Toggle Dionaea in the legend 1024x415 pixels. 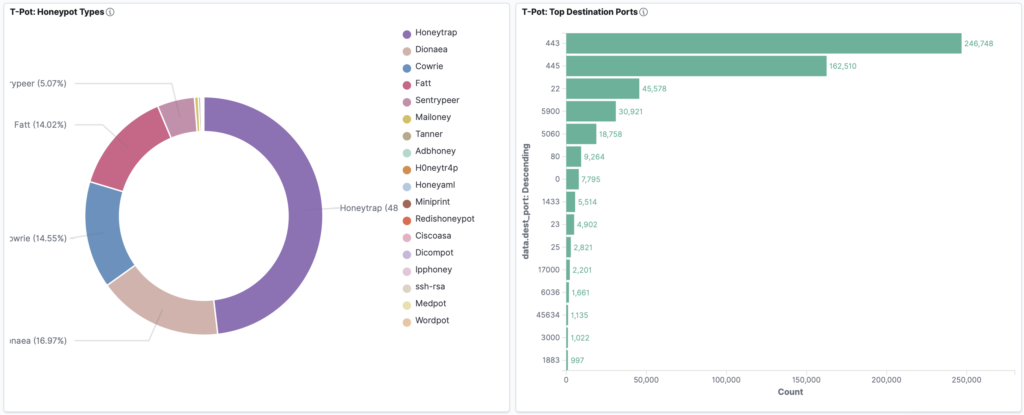coord(435,50)
